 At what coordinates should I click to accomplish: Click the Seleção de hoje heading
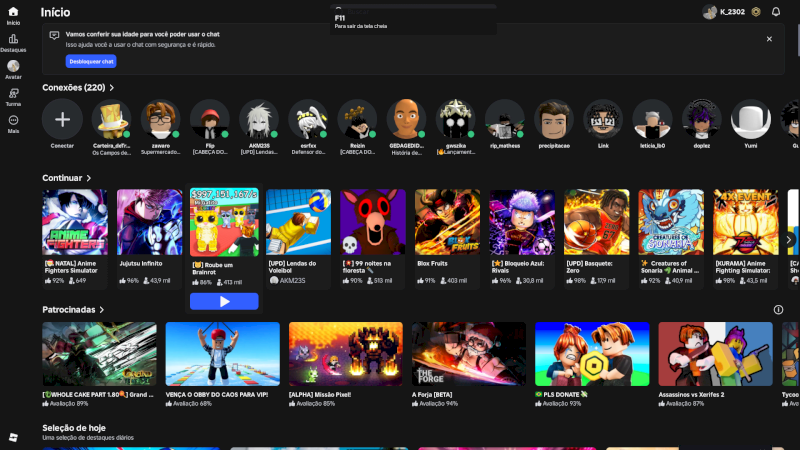click(74, 428)
